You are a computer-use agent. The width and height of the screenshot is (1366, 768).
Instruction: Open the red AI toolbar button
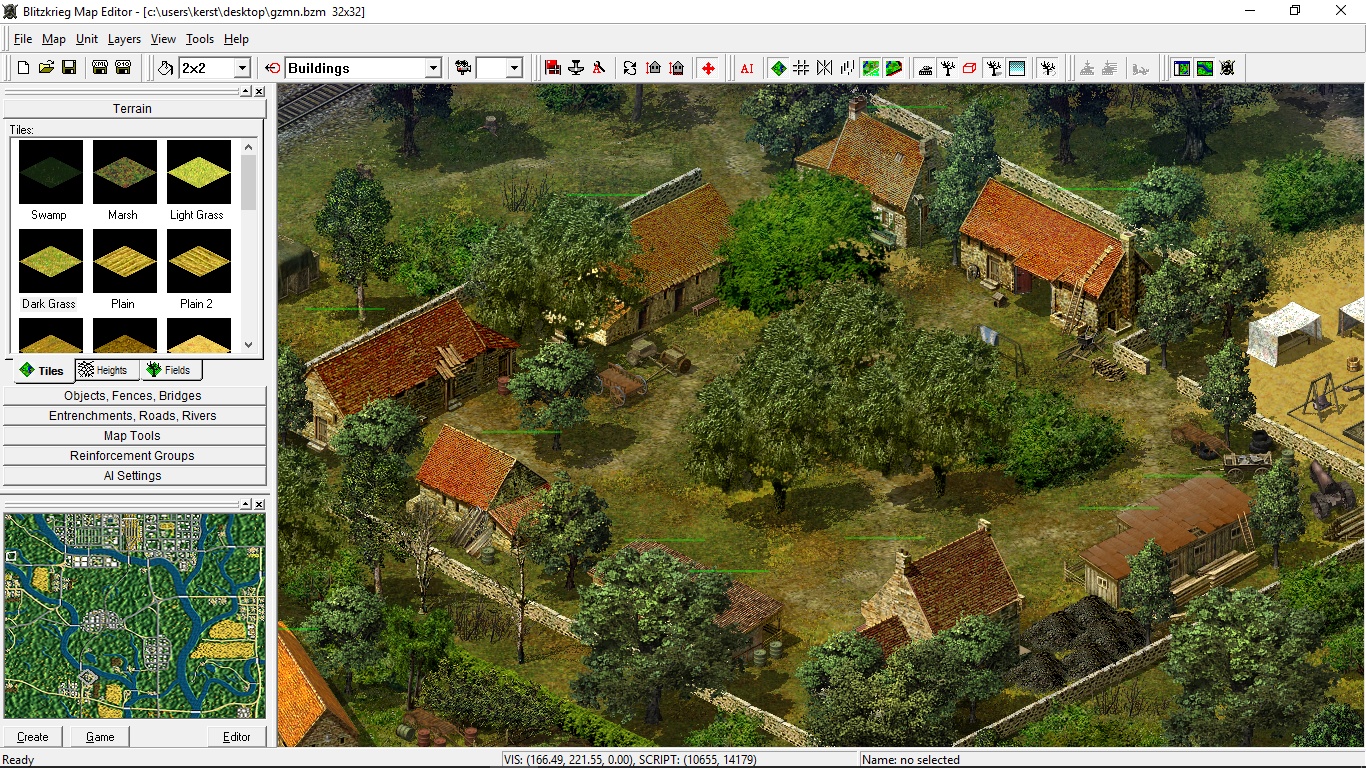coord(747,68)
